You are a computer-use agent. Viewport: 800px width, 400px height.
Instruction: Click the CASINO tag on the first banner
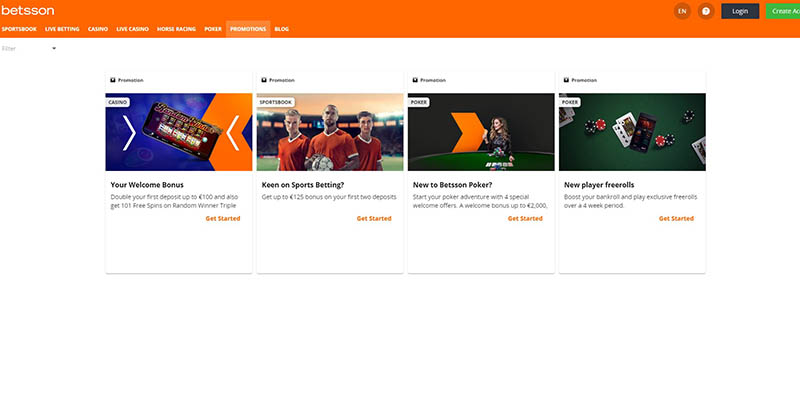tap(118, 102)
